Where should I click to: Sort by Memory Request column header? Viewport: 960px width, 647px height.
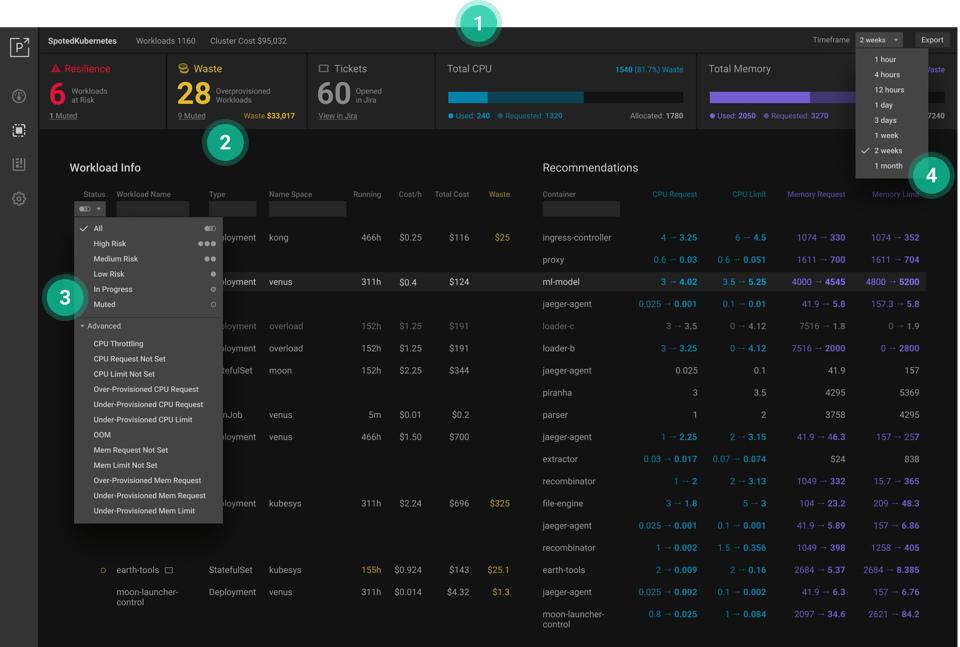point(816,194)
